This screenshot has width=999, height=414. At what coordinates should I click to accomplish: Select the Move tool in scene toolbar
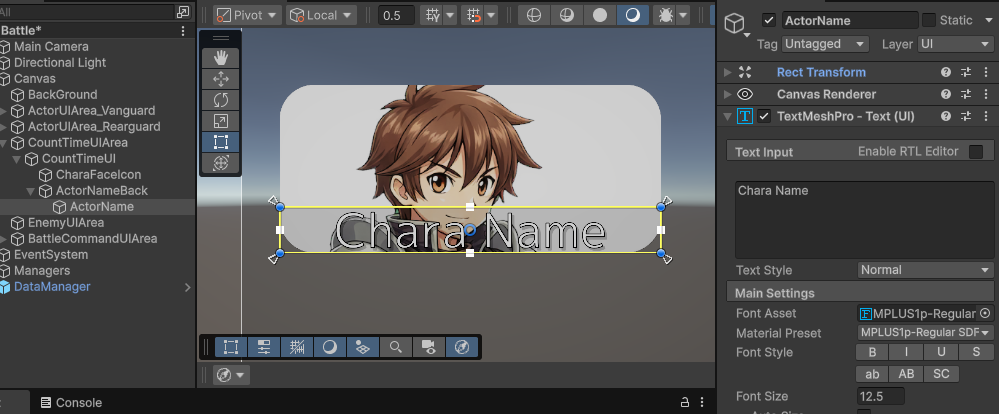click(x=221, y=78)
